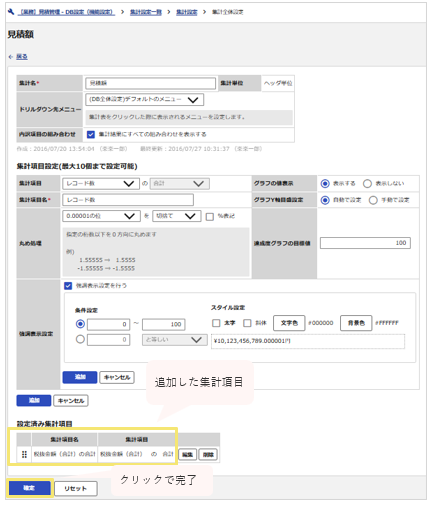The image size is (433, 505).
Task: Open the 見積管理 - DB設定 breadcrumb link
Action: pos(67,12)
